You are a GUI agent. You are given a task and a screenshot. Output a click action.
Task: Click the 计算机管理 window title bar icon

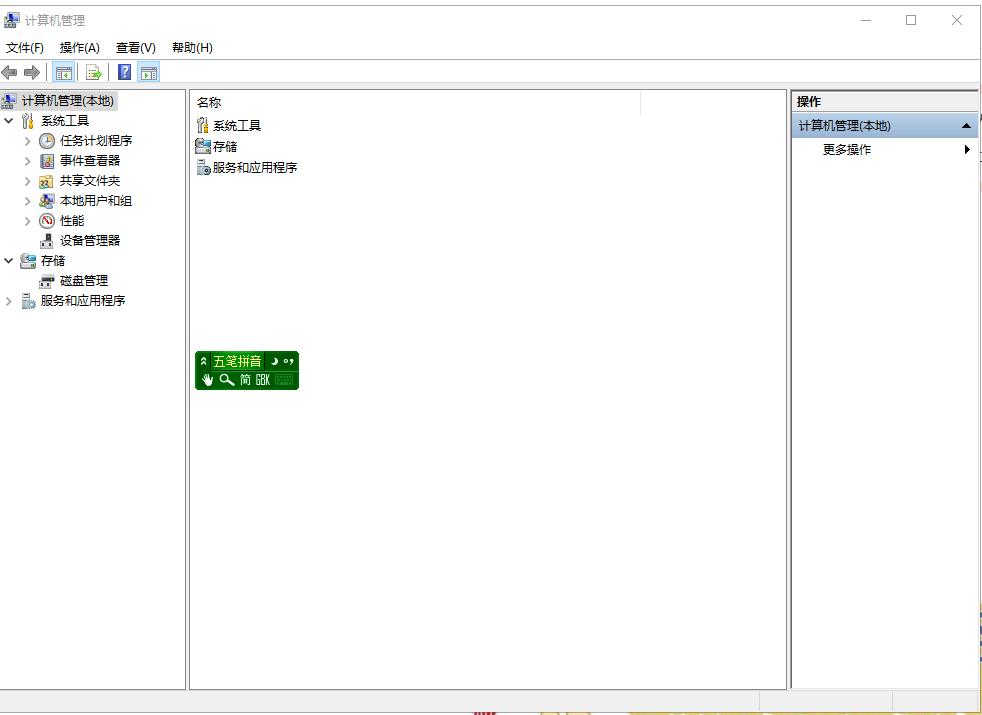[11, 20]
